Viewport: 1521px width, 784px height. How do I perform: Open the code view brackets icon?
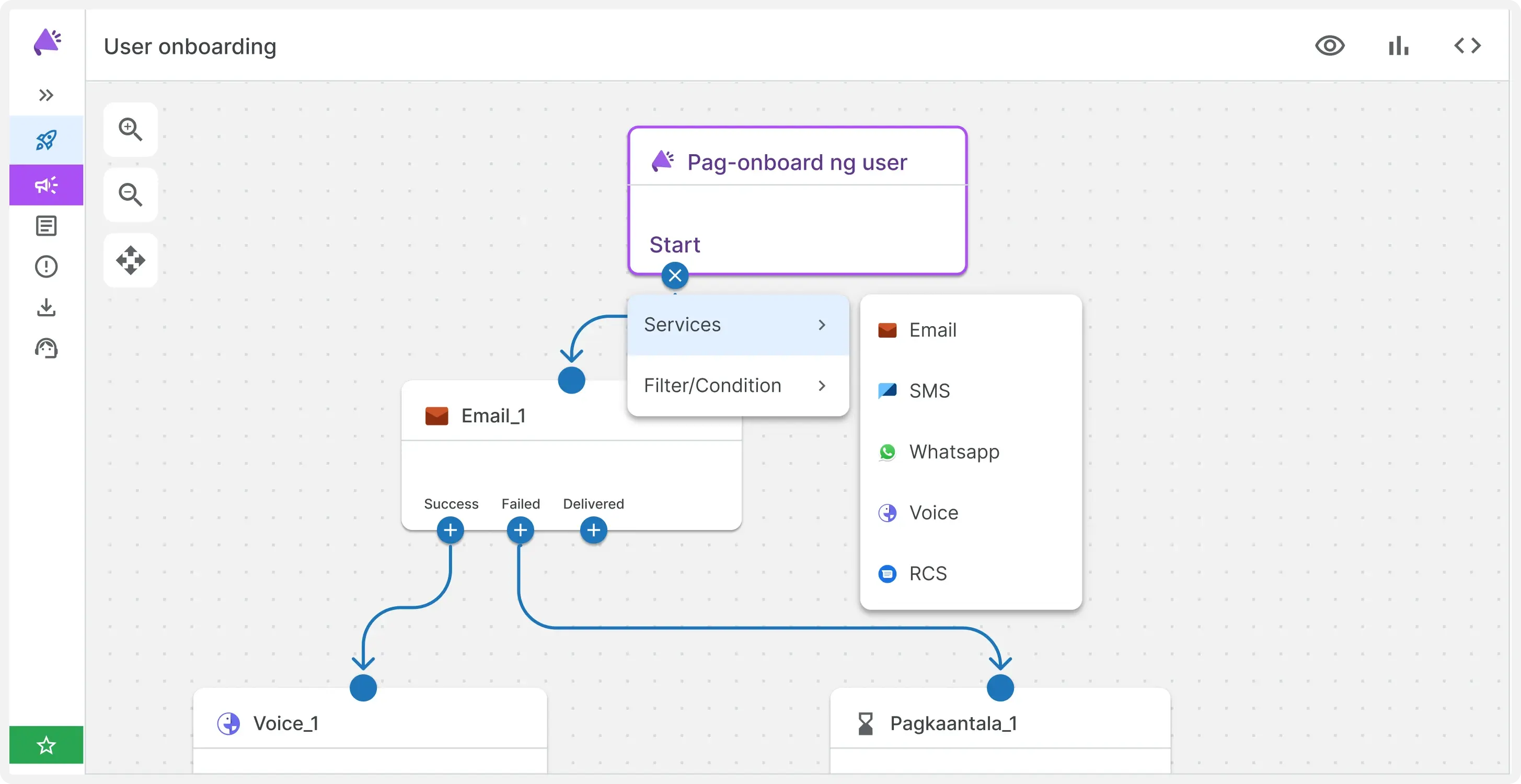click(1467, 46)
